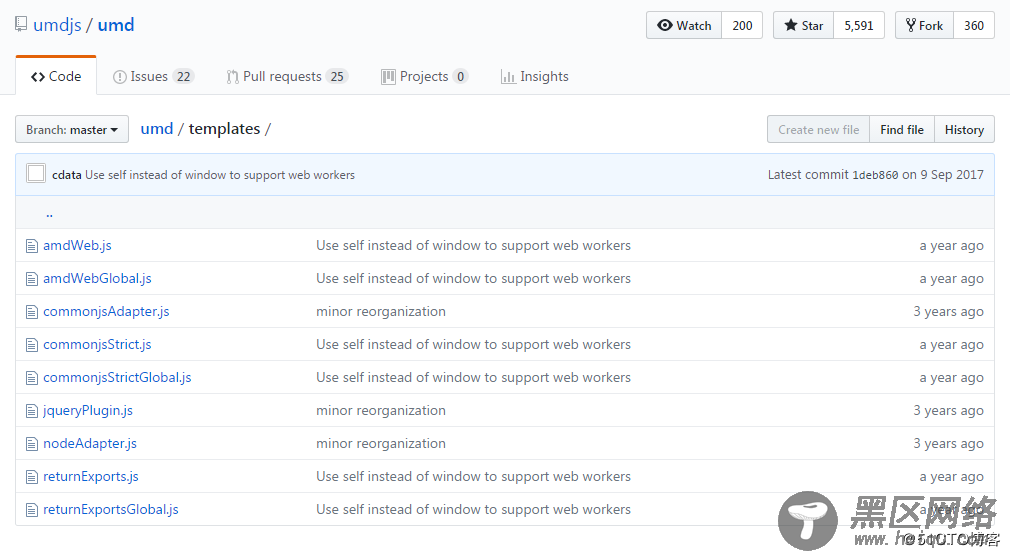The image size is (1010, 556).
Task: Open 'minor reorganization' commit for jqueryPlugin.js
Action: click(381, 410)
